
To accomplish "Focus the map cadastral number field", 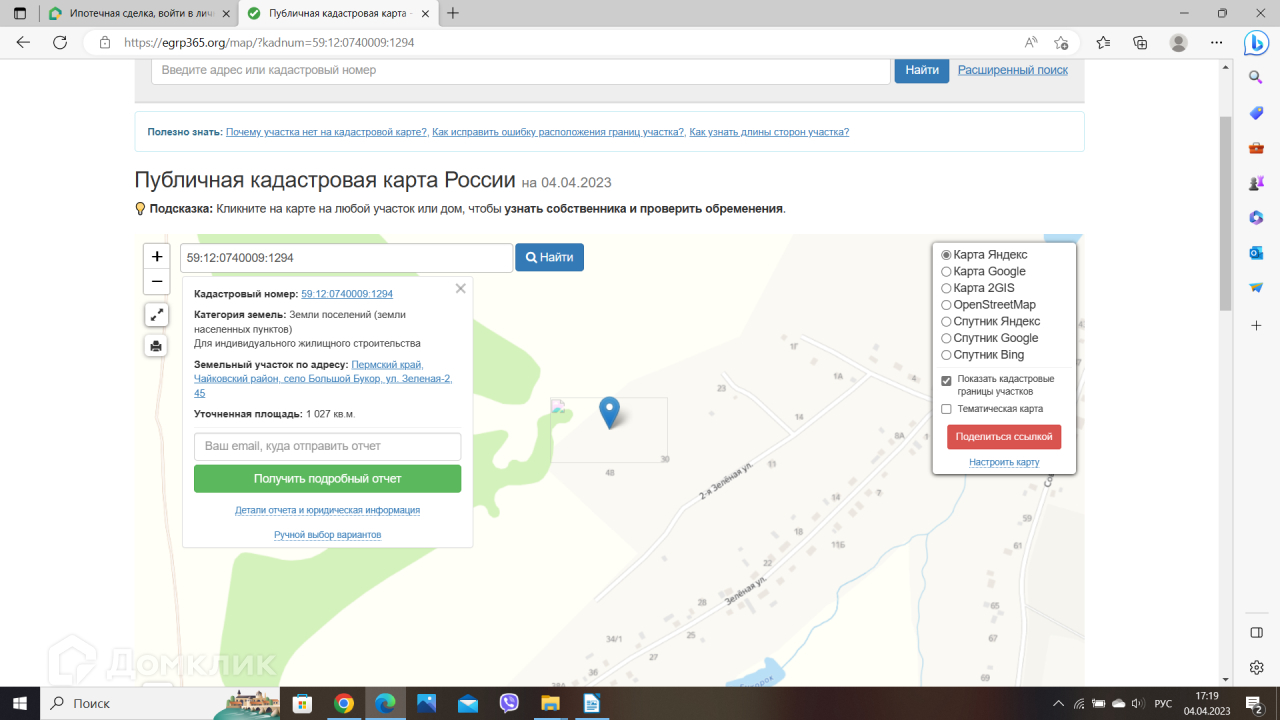I will pyautogui.click(x=346, y=257).
